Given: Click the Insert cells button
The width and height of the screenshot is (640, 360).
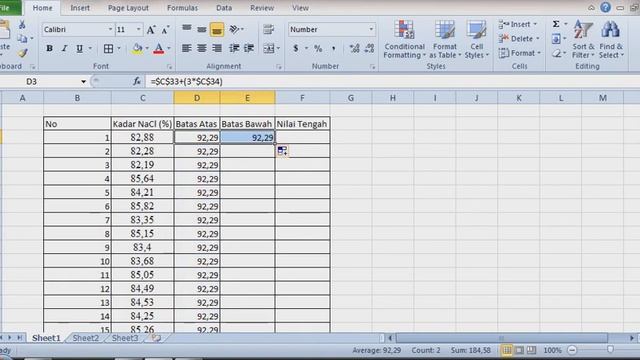Looking at the screenshot, I should point(518,24).
